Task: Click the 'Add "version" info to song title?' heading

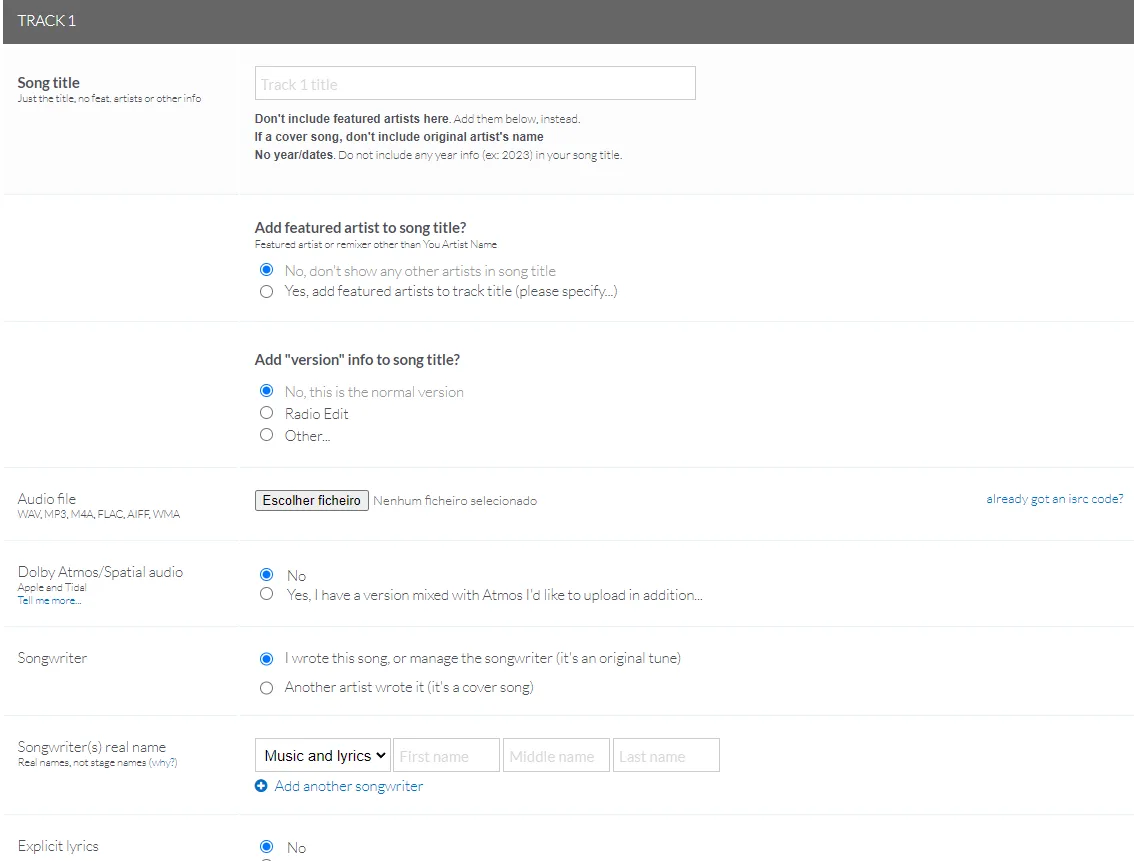Action: (357, 360)
